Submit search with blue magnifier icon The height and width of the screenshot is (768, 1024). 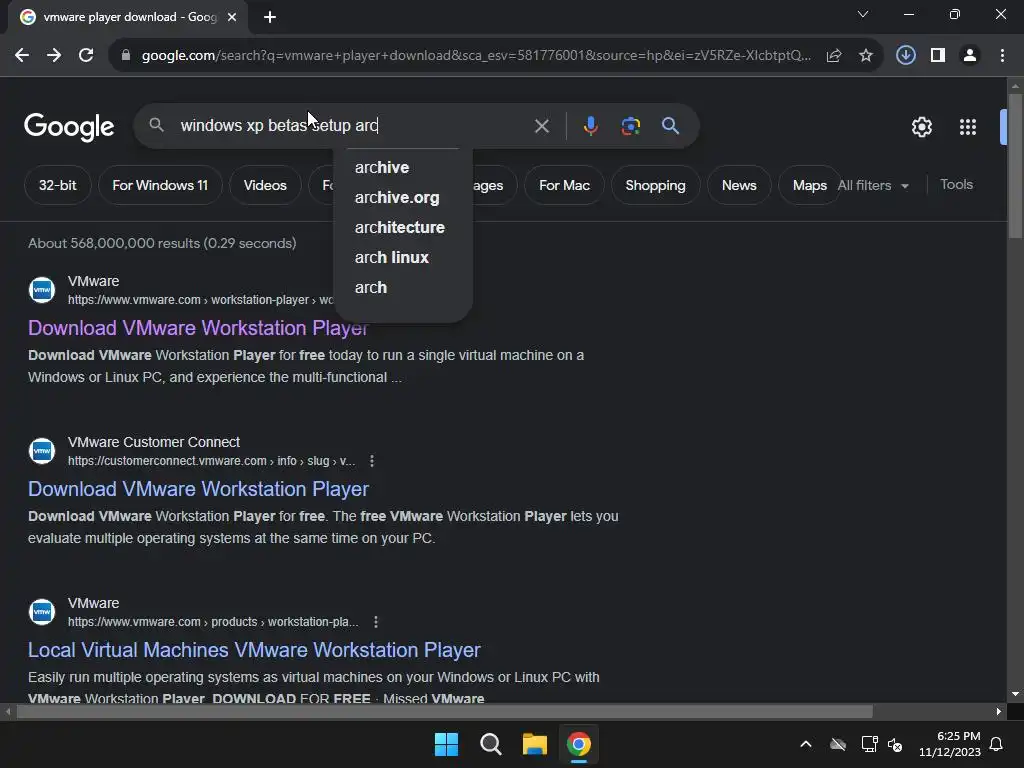tap(670, 125)
